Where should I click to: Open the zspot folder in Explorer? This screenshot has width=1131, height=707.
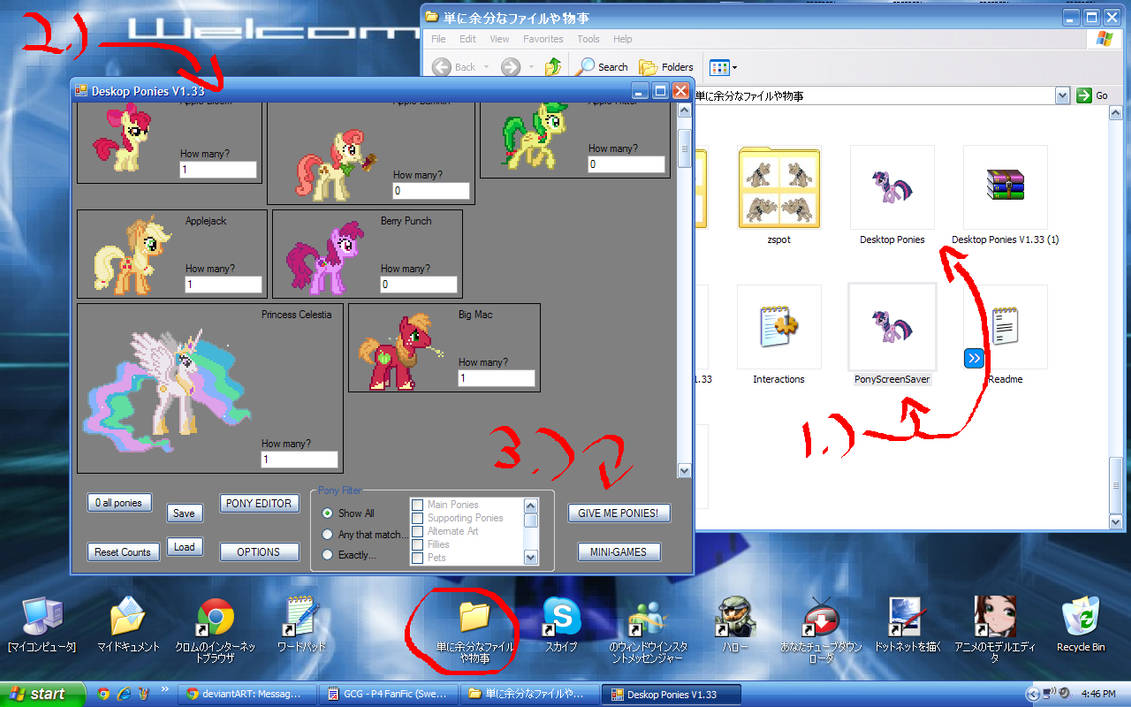click(x=778, y=188)
